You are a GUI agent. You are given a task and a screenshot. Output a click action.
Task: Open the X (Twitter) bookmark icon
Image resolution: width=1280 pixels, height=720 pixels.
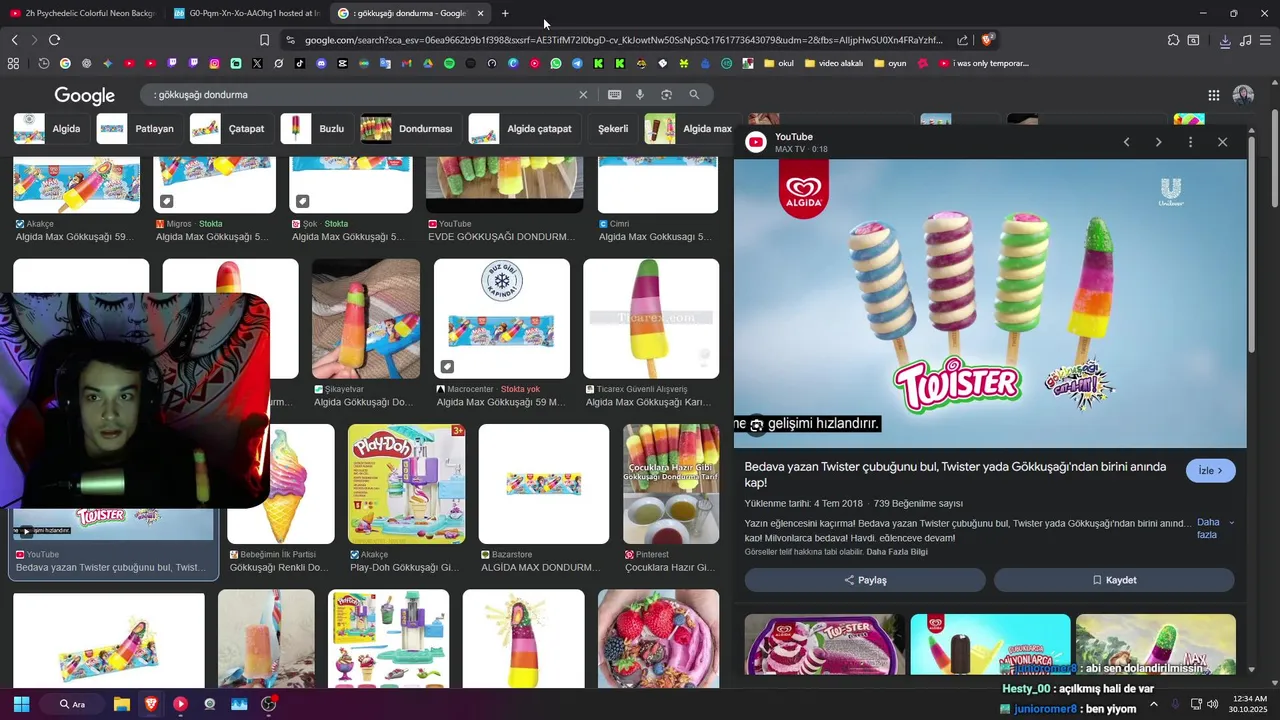[257, 63]
